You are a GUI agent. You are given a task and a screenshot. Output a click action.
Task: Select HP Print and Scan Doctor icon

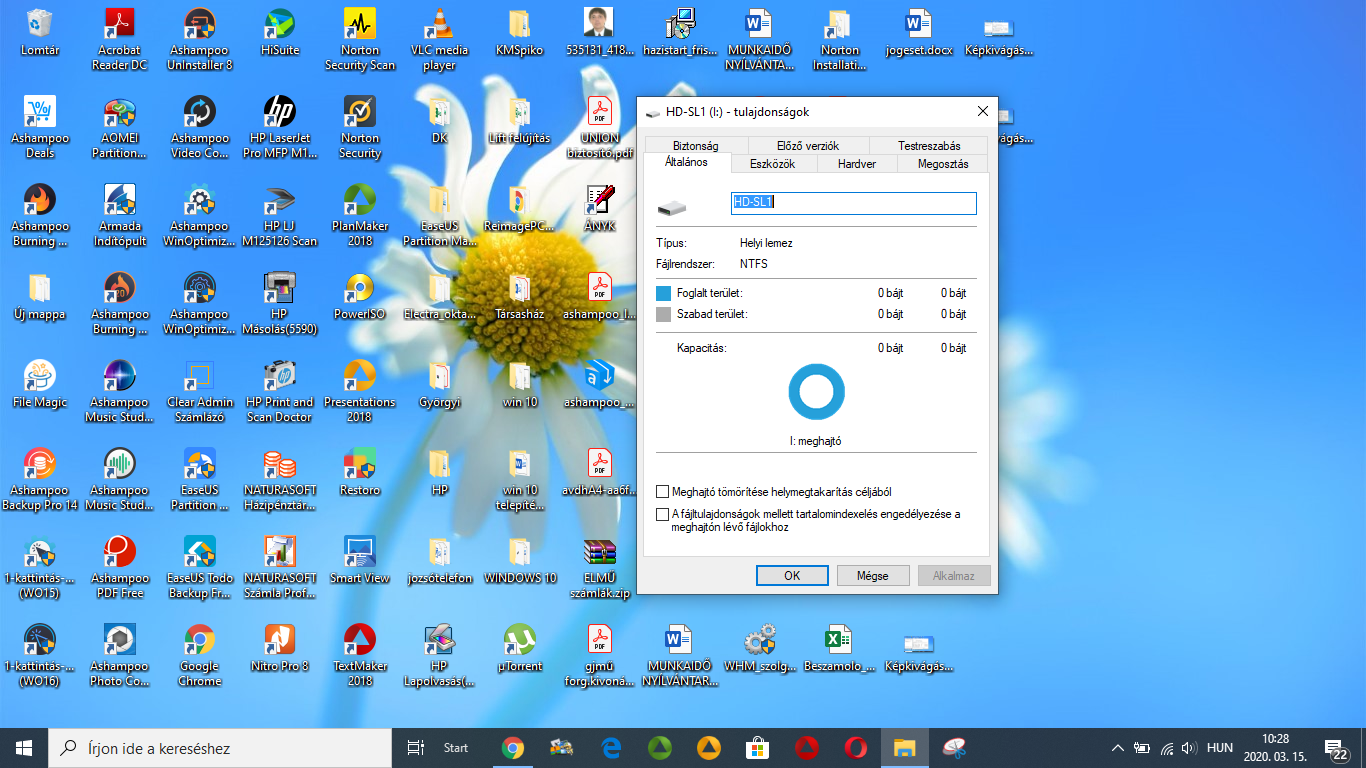coord(280,392)
